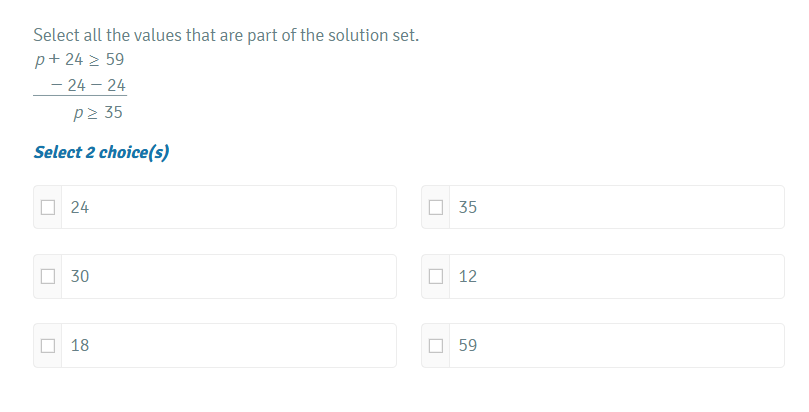Click the inequality line 'p + 24 ≥ 59'
The height and width of the screenshot is (412, 809).
click(x=79, y=60)
